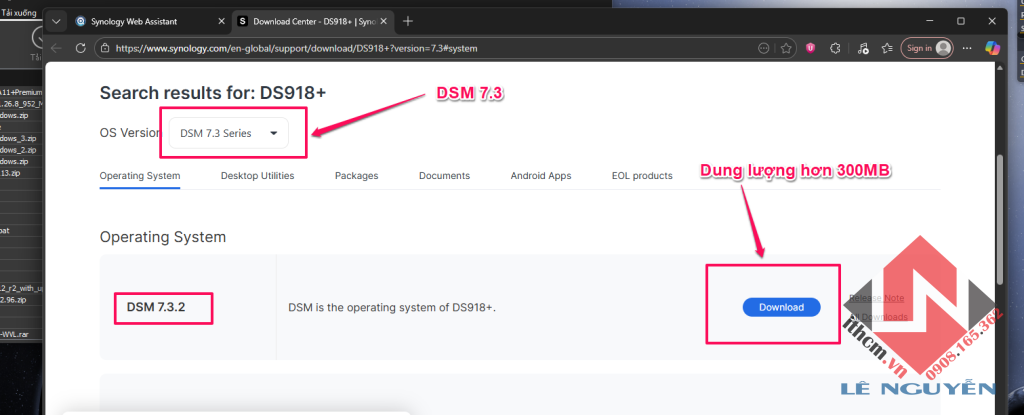Open the Copilot sidebar icon

tap(993, 48)
